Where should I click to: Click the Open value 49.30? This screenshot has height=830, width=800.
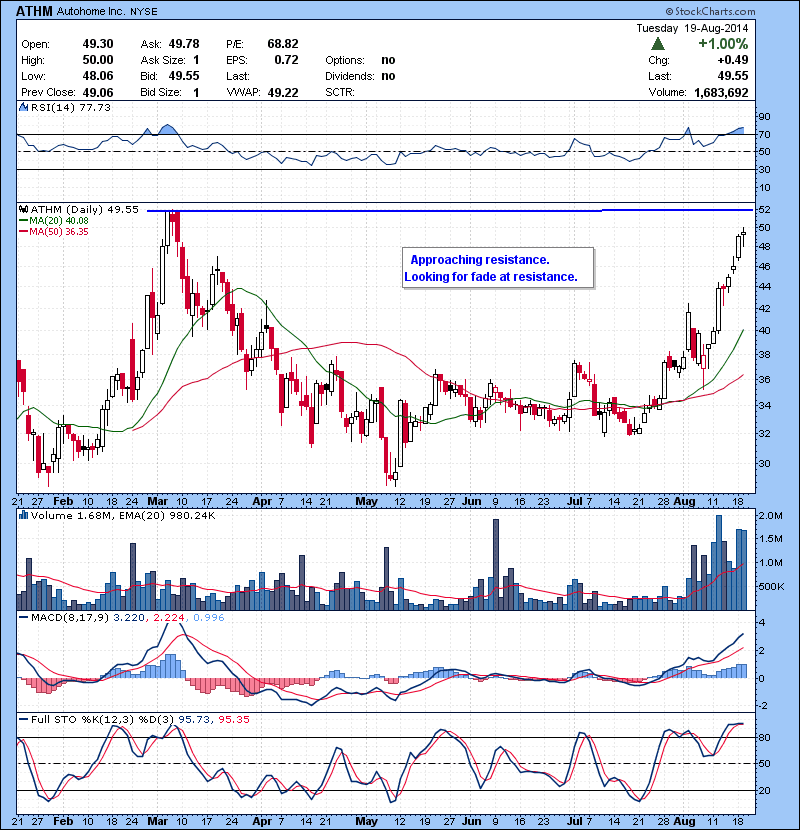coord(98,44)
